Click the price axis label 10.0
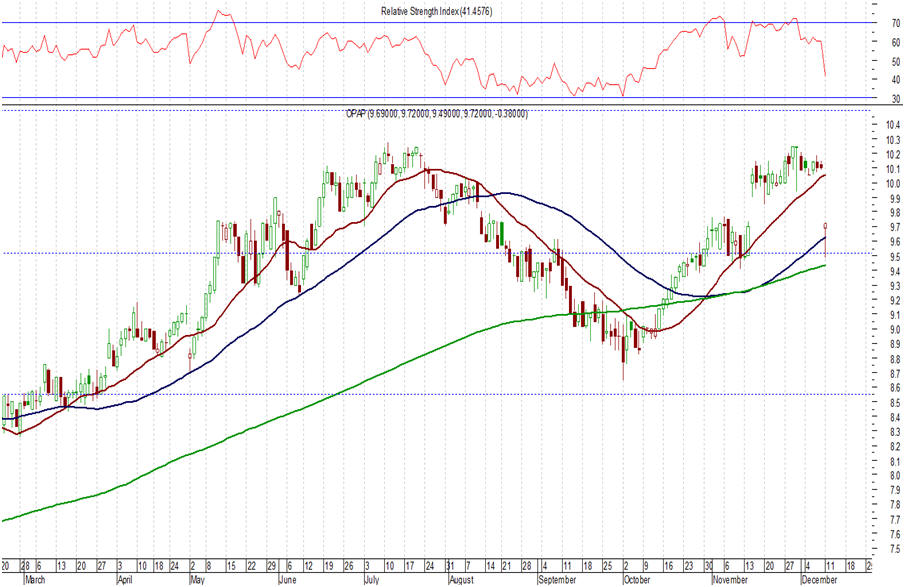The image size is (905, 587). click(x=893, y=184)
